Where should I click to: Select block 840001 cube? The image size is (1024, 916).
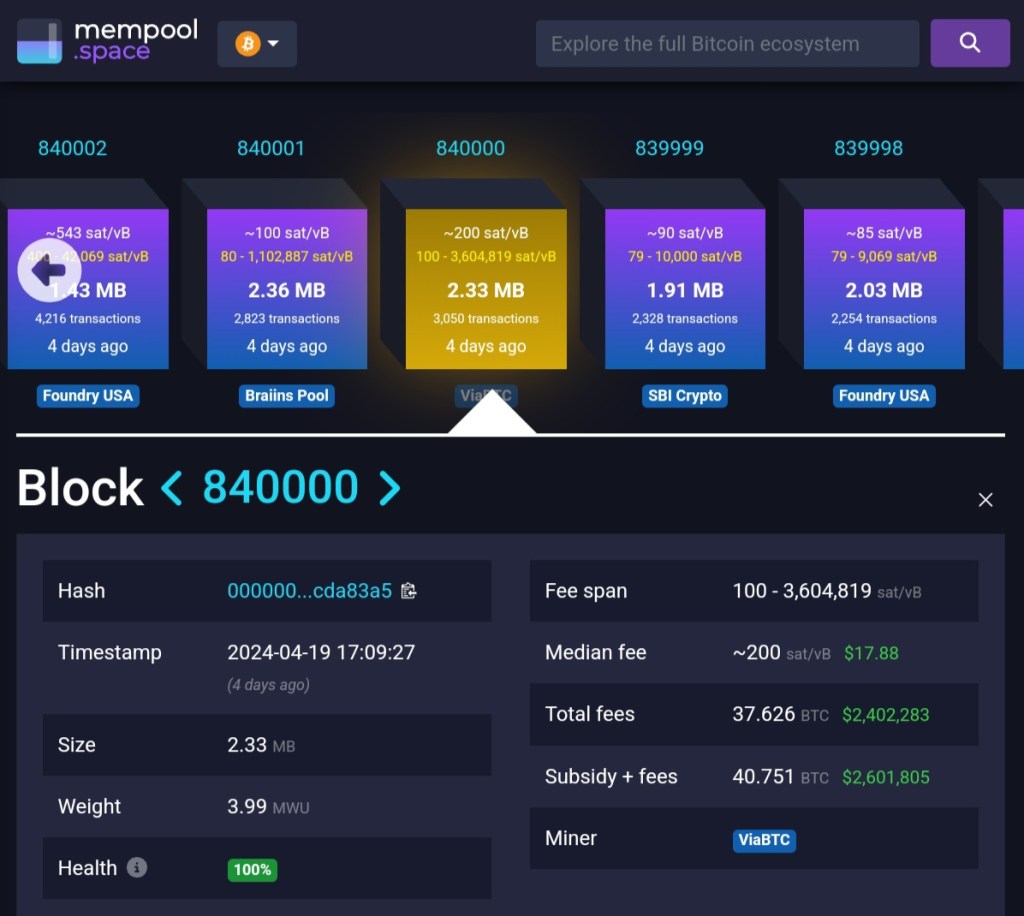point(286,289)
